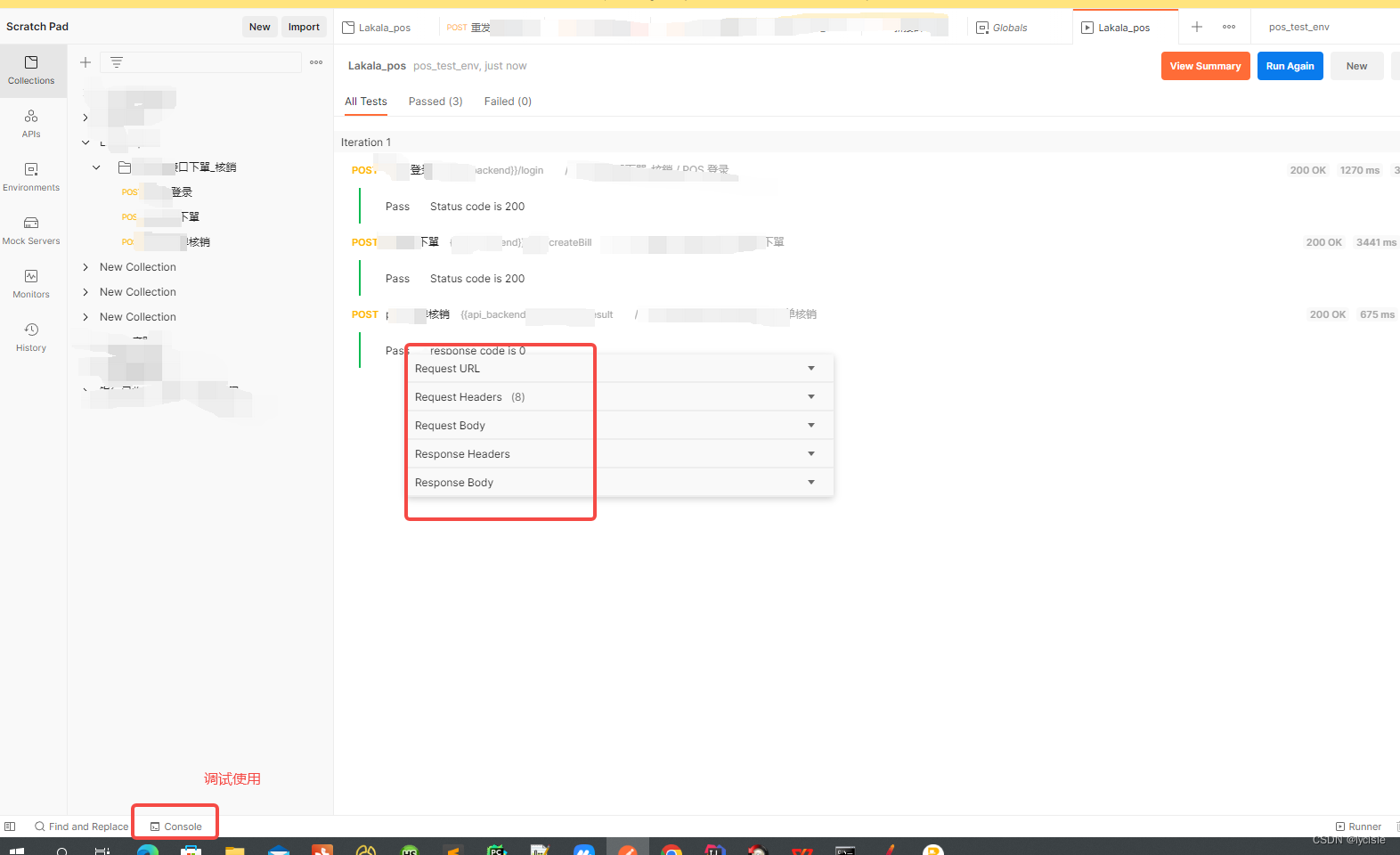Expand the Response Body section
Screen dimensions: 1400x855
tap(621, 482)
